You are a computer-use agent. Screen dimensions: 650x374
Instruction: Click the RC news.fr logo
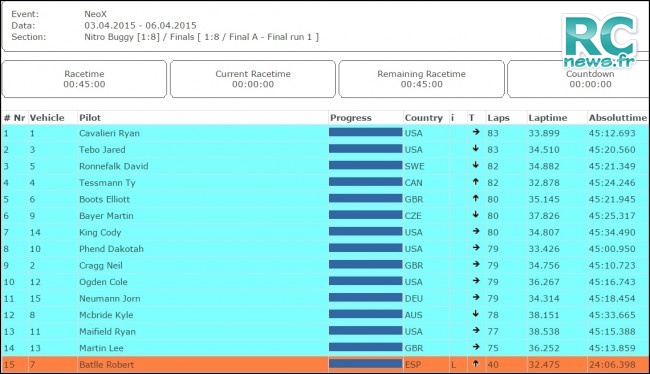tap(601, 41)
